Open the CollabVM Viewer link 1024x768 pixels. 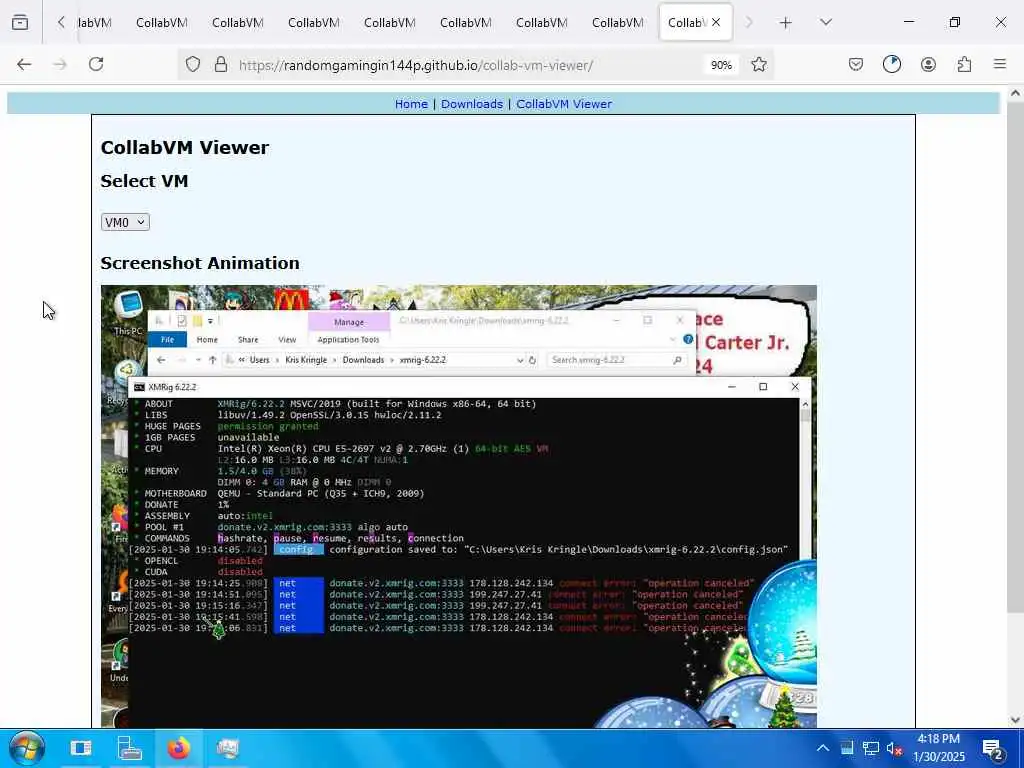coord(564,104)
